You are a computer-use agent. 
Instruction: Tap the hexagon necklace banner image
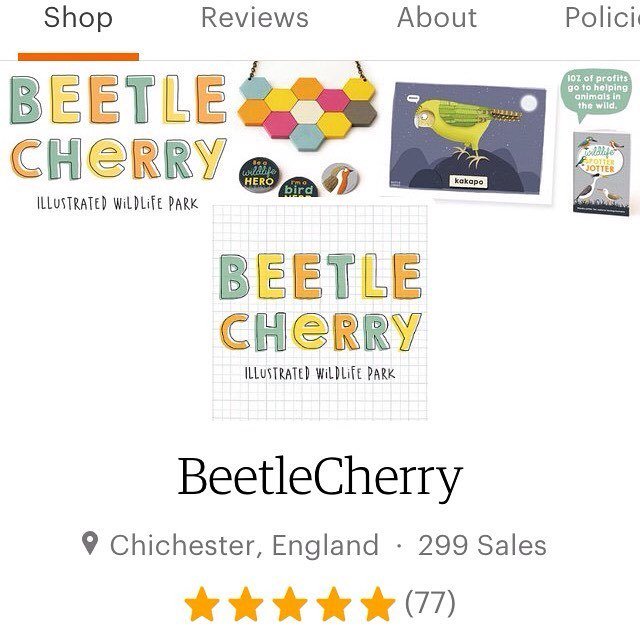[x=307, y=107]
